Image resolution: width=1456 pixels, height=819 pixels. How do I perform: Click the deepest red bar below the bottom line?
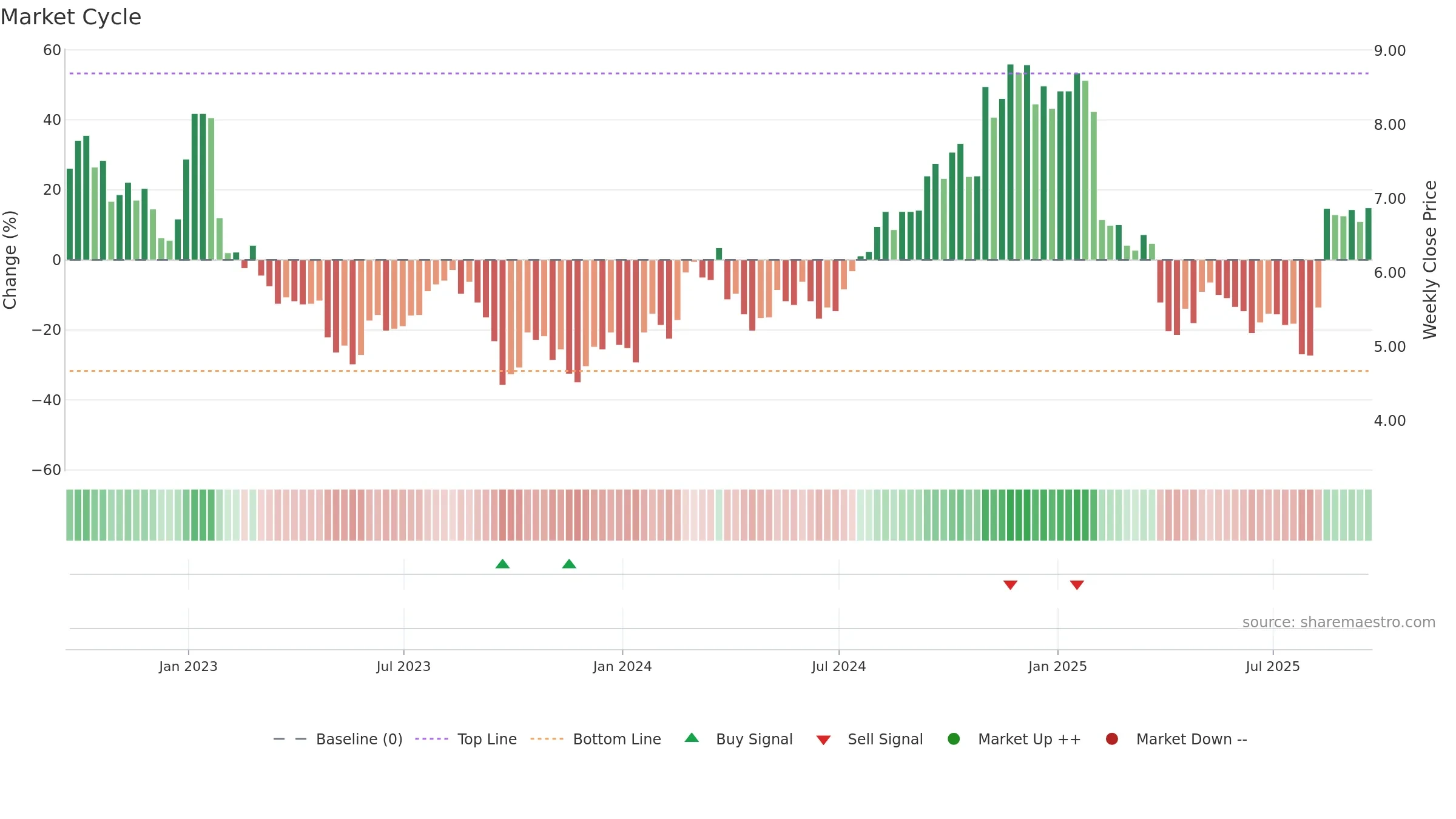502,322
